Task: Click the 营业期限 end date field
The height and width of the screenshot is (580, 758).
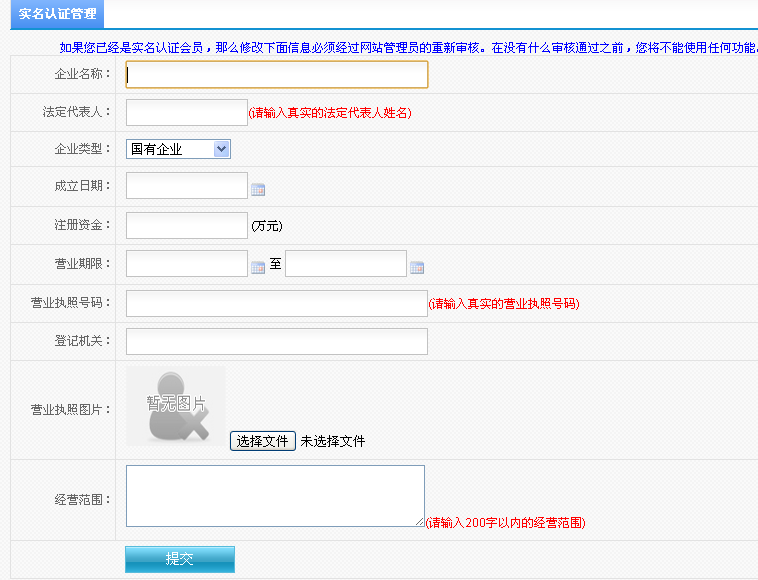Action: pyautogui.click(x=346, y=264)
